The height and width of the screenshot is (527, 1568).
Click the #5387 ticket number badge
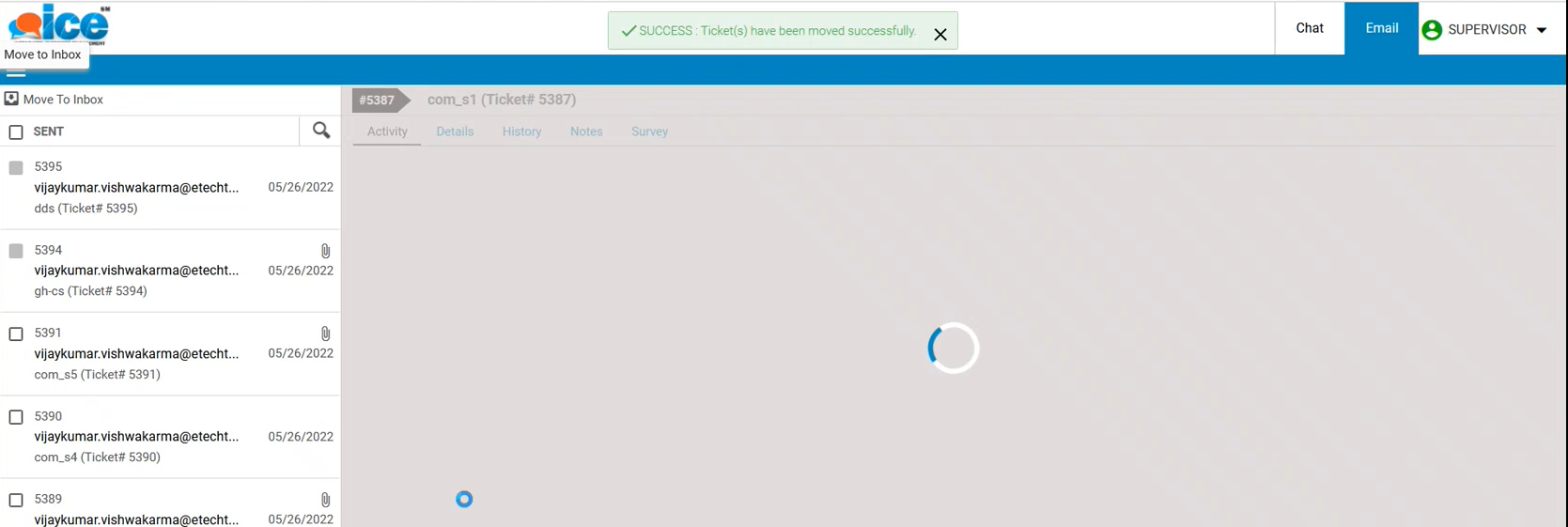coord(377,100)
